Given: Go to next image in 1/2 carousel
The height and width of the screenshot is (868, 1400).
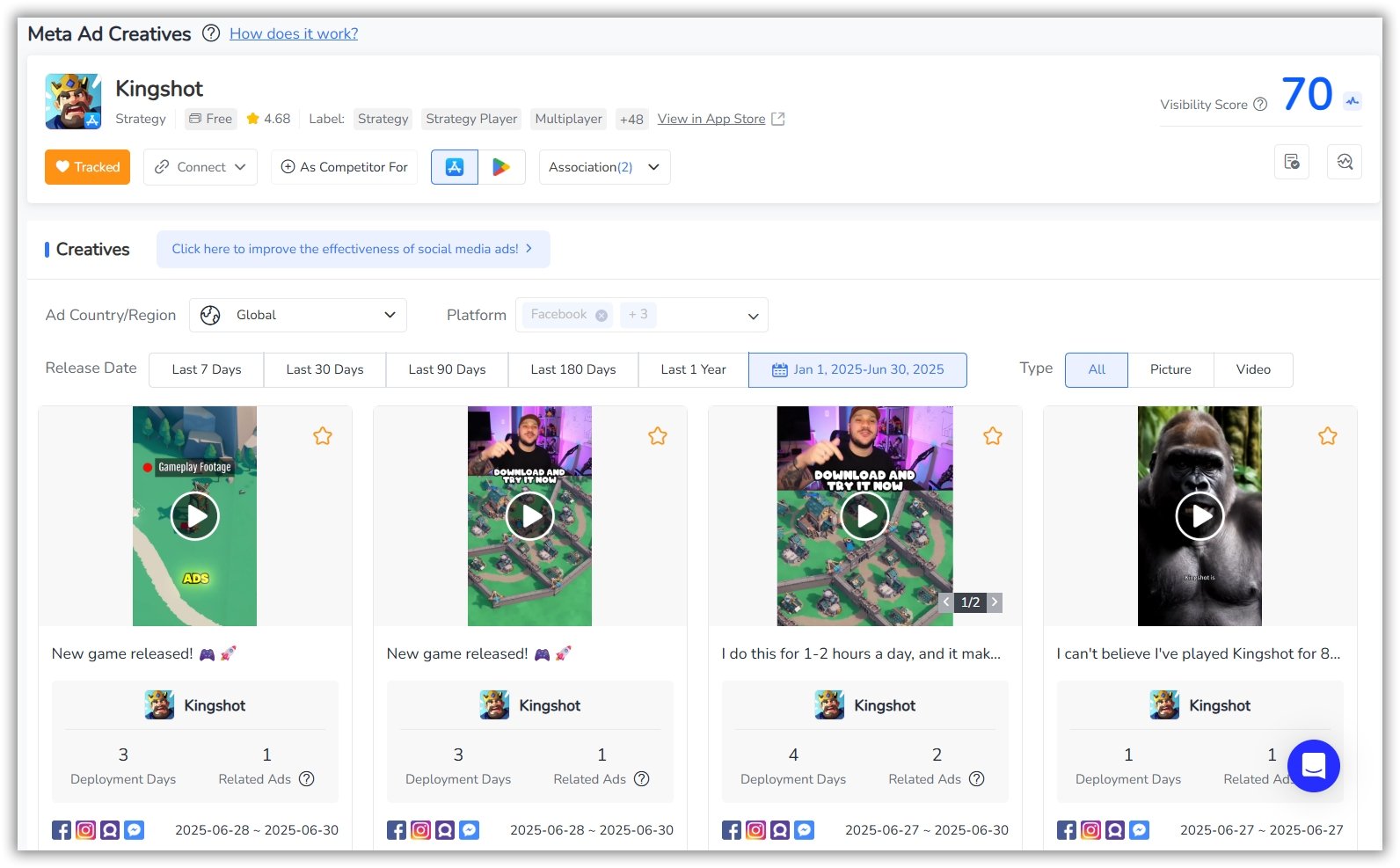Looking at the screenshot, I should [x=995, y=602].
